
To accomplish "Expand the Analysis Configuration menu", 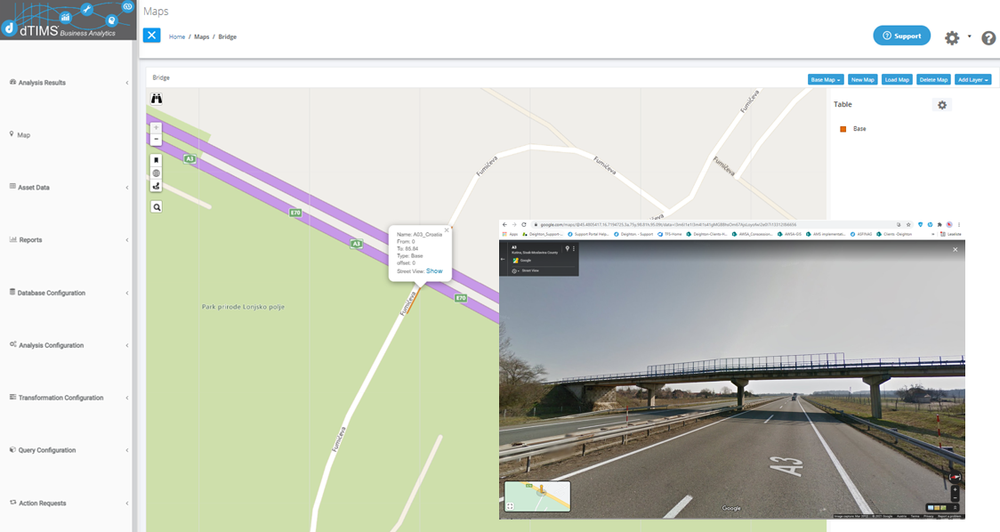I will 69,345.
